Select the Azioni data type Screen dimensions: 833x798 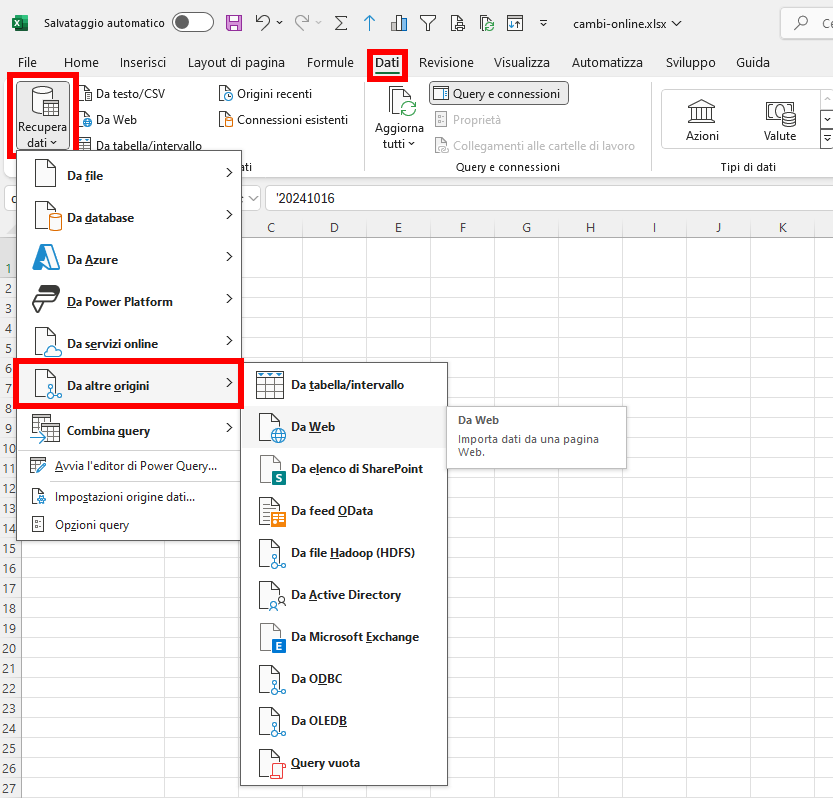(702, 120)
